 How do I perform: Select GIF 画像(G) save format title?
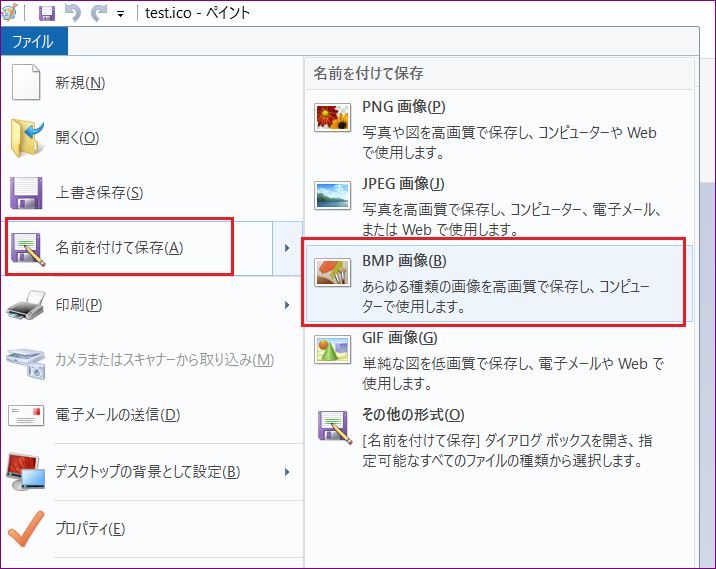point(400,338)
